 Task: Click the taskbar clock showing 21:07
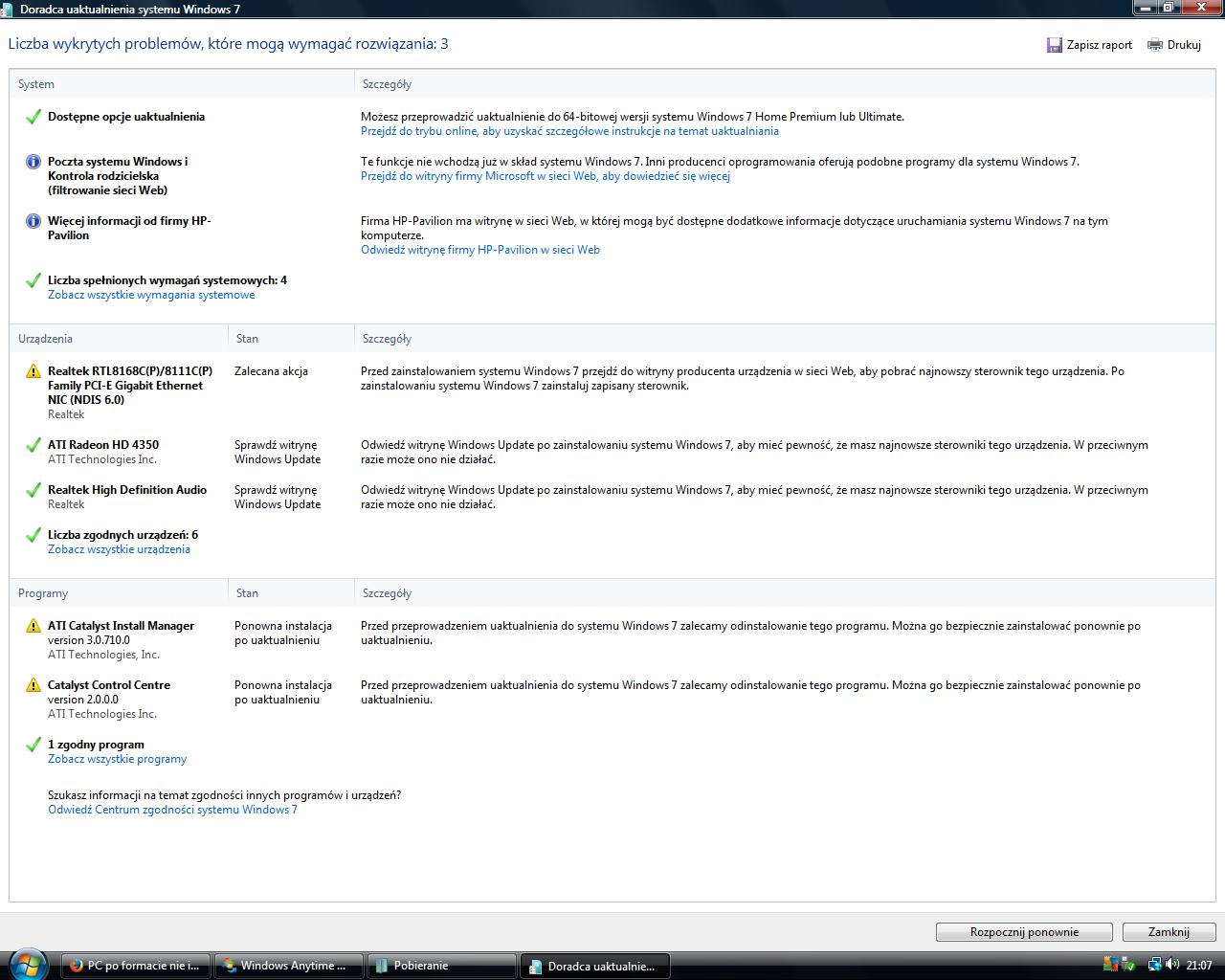(1199, 965)
